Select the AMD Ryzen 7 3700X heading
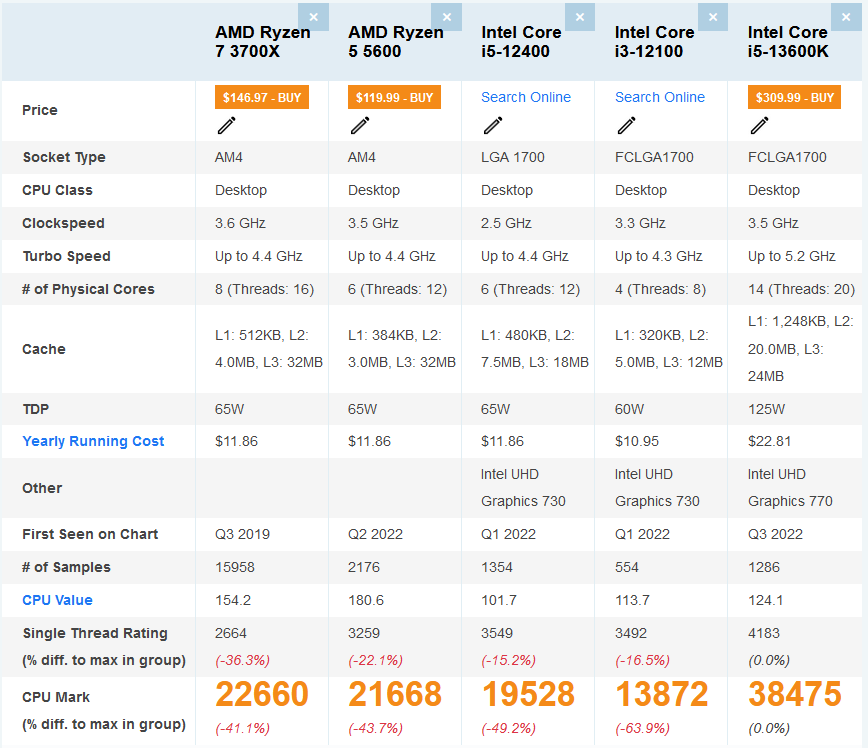 click(x=263, y=42)
